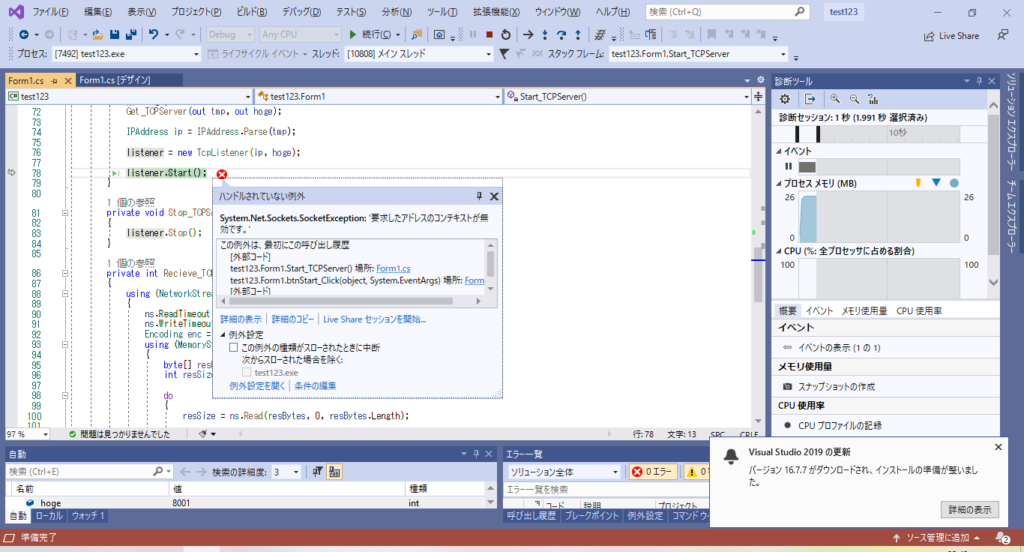Click the Copy Details (詳細のコピー) link

pos(293,319)
